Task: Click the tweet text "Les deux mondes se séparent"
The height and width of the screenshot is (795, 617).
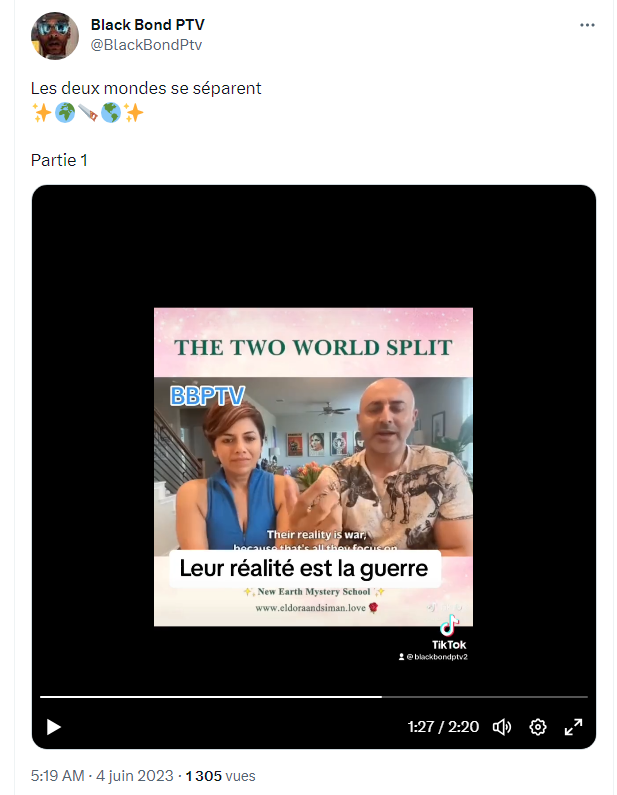Action: (146, 88)
